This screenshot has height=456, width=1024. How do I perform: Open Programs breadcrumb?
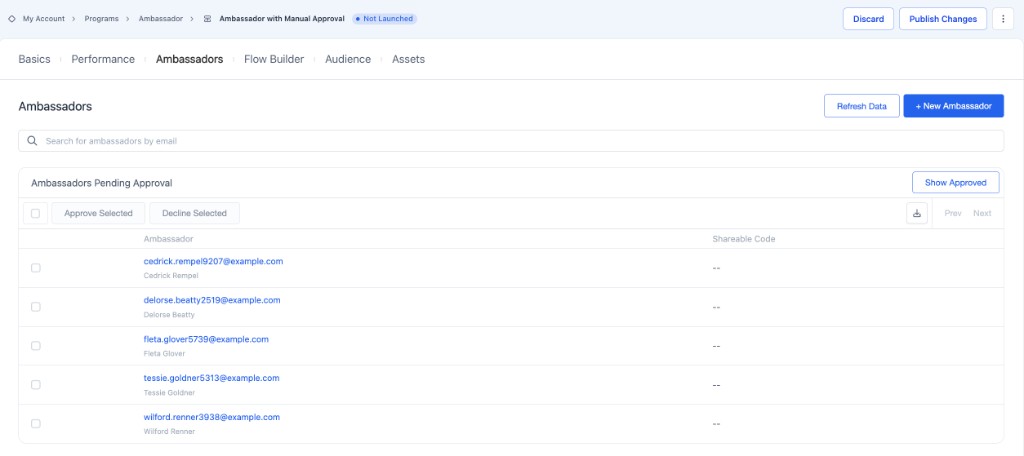click(x=102, y=19)
